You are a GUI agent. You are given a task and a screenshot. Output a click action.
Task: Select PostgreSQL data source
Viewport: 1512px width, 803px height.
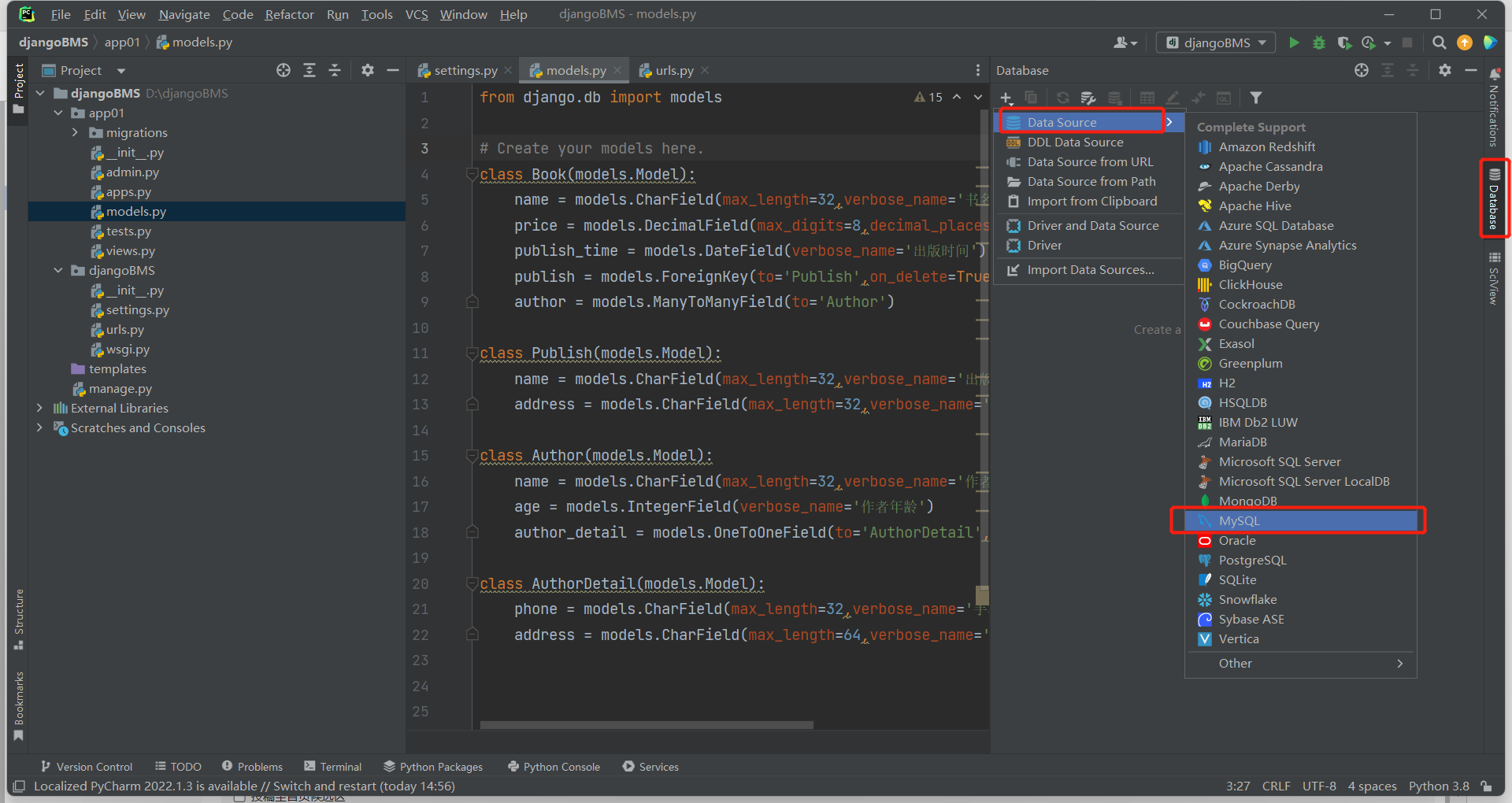pos(1300,560)
